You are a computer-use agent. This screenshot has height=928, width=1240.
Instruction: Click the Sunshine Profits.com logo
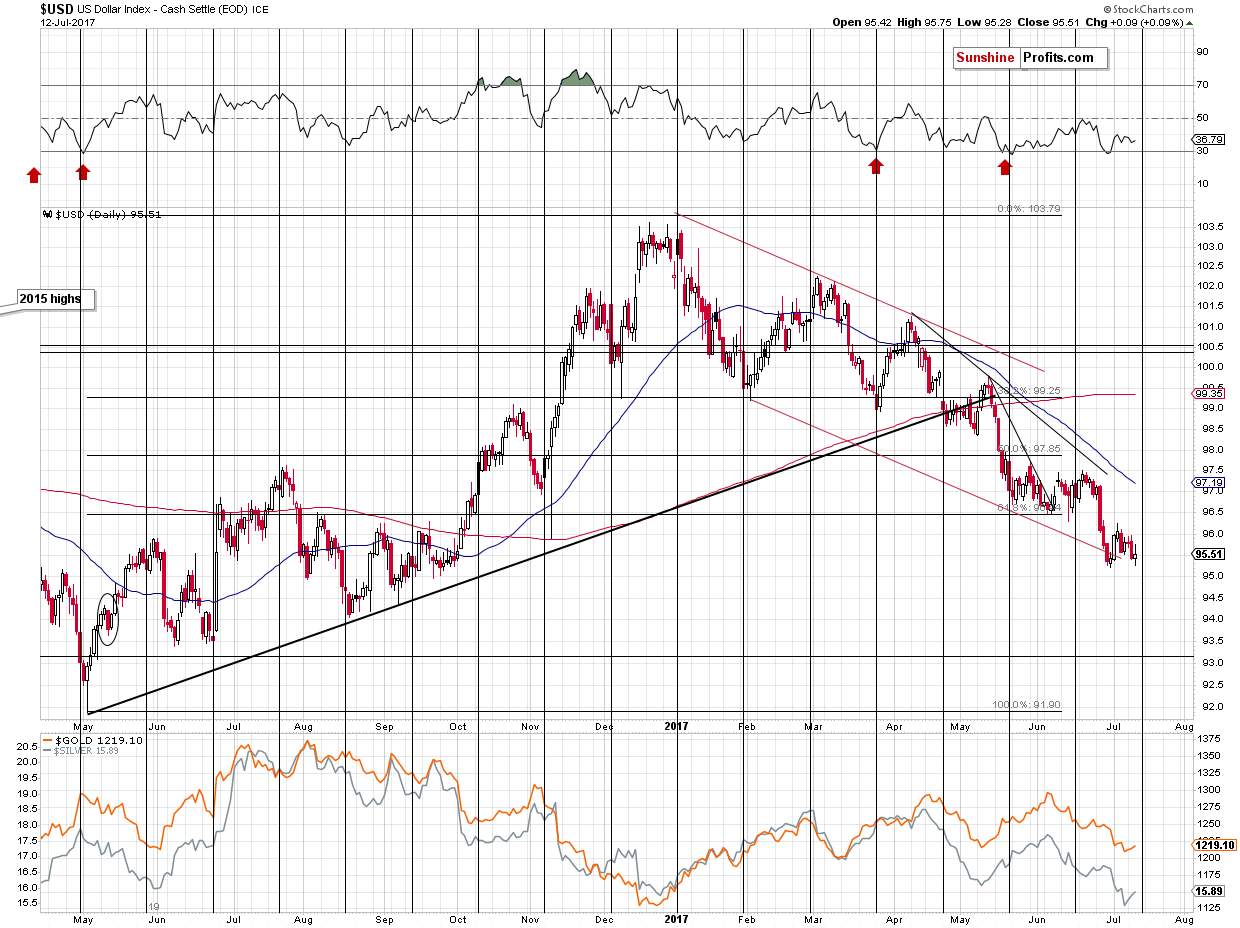tap(1029, 58)
